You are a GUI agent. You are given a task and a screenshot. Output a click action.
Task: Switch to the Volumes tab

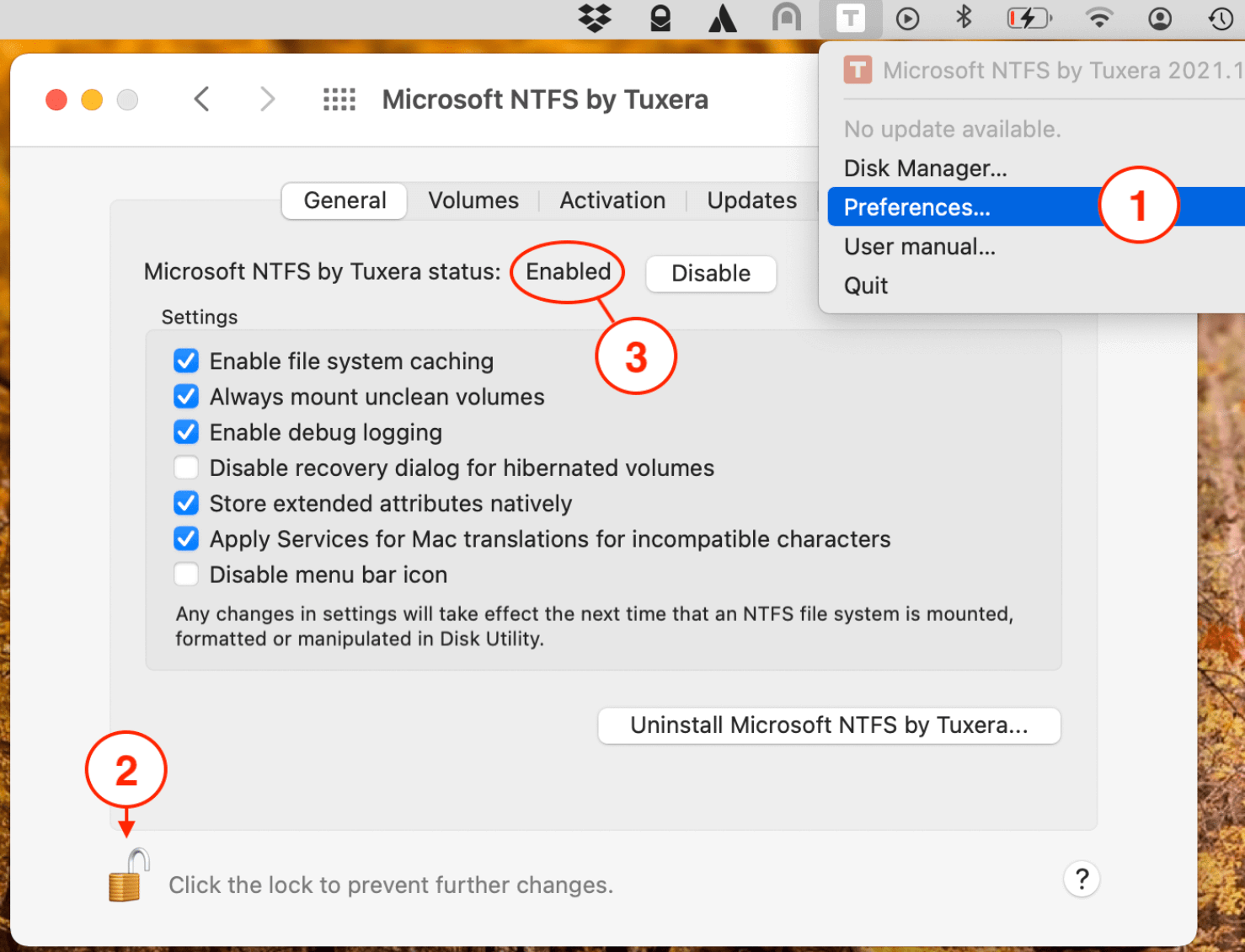tap(473, 201)
